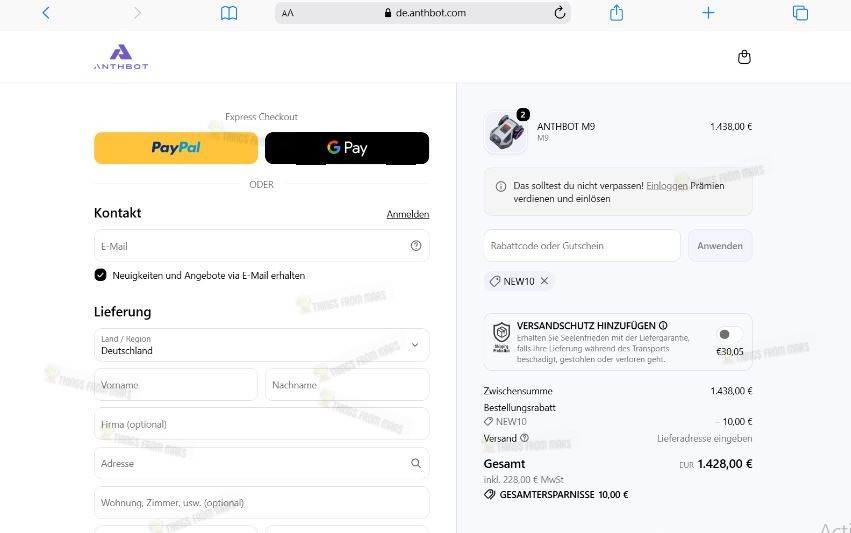
Task: Click the Adresse input field
Action: tap(262, 464)
